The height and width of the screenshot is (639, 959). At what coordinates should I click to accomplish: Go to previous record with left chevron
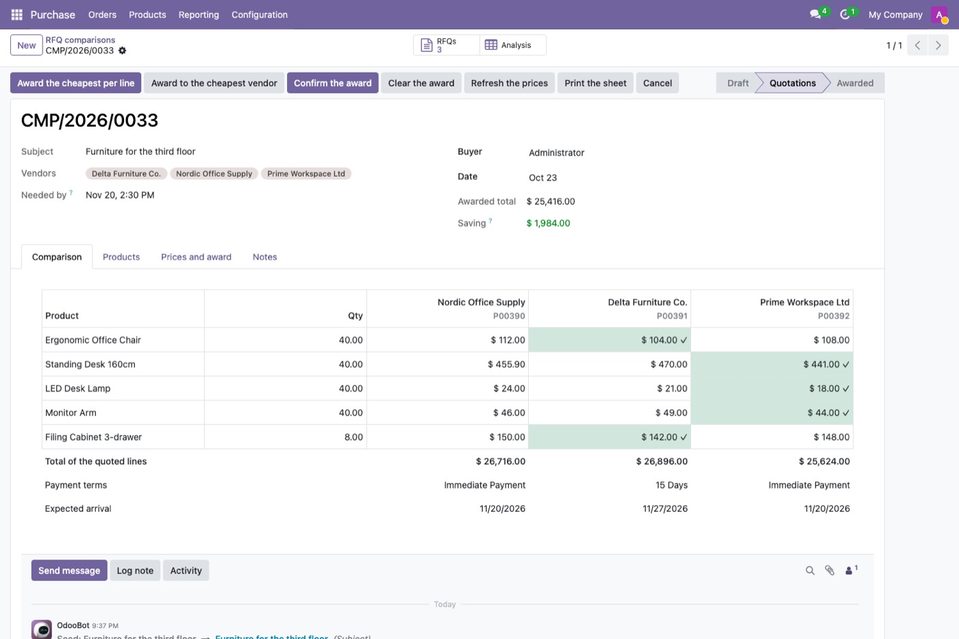coord(917,45)
